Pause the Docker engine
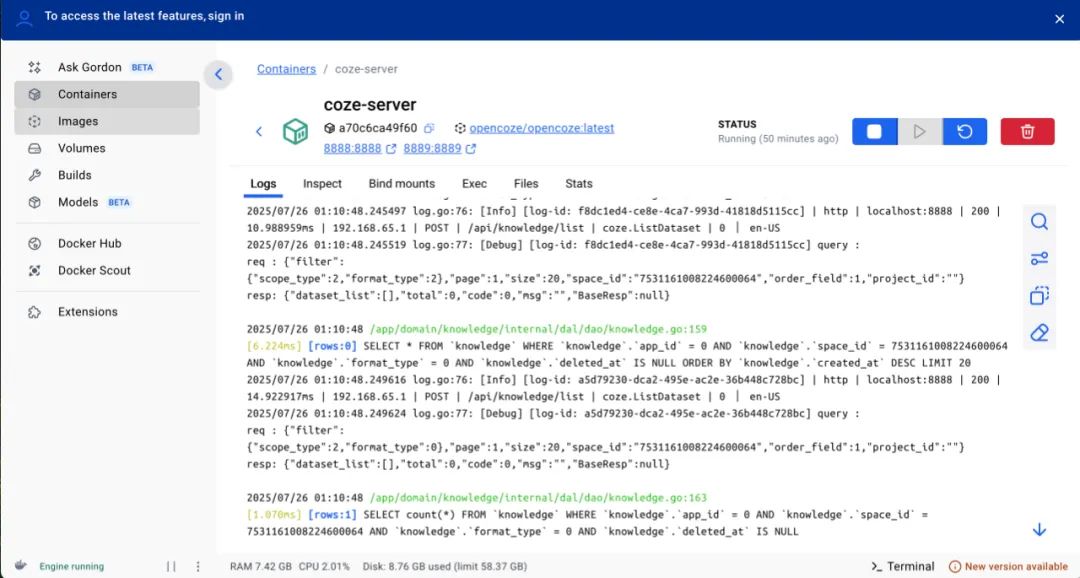This screenshot has height=578, width=1080. click(171, 566)
